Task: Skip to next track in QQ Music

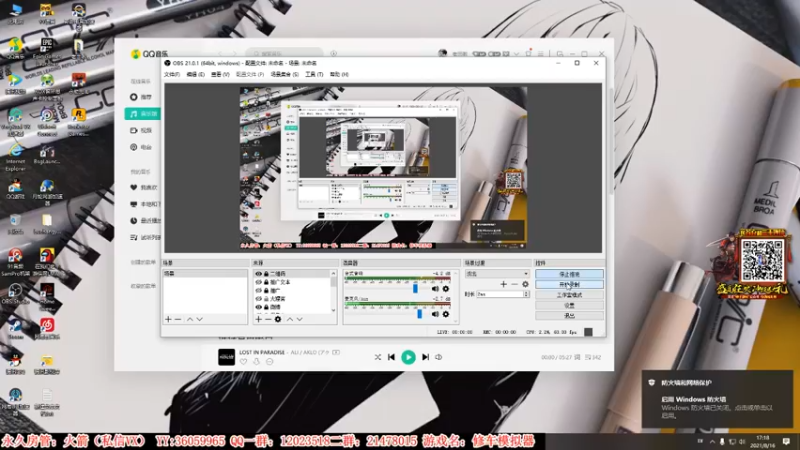Action: click(x=426, y=357)
